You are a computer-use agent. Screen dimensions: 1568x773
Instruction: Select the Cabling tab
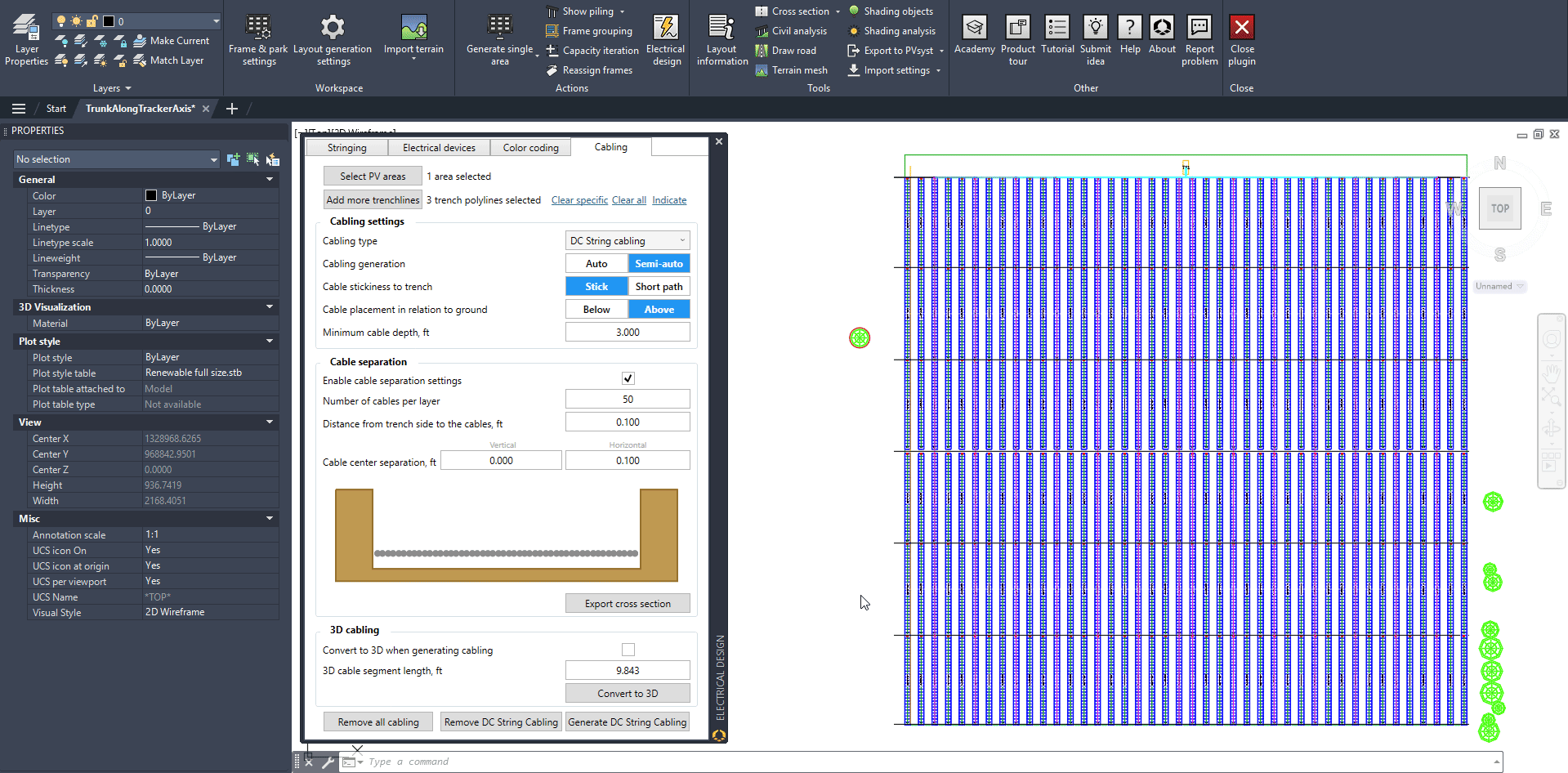[610, 147]
